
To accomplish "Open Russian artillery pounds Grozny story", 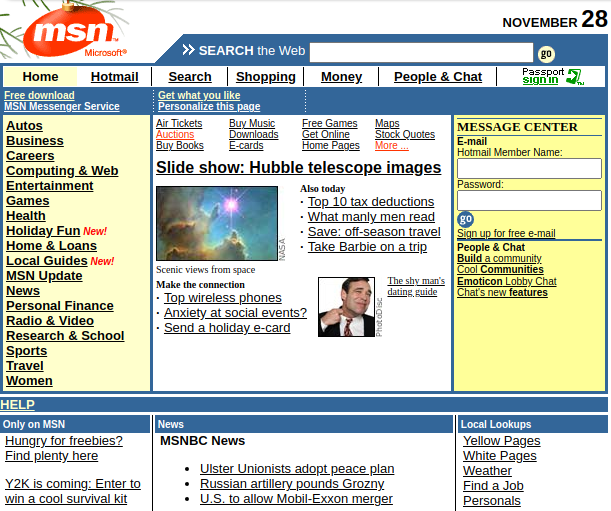I will [x=292, y=484].
